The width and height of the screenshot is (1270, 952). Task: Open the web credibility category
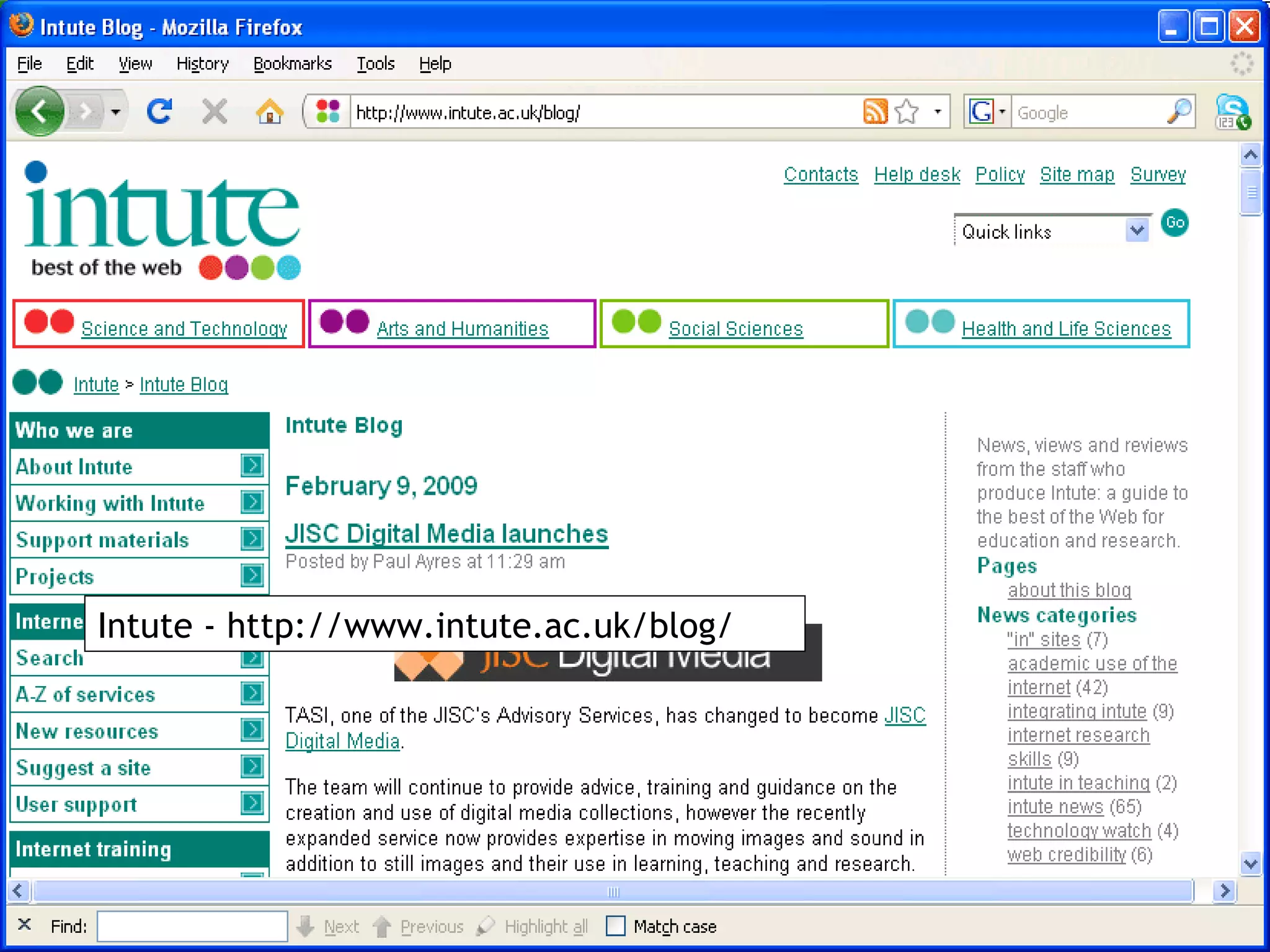coord(1067,855)
